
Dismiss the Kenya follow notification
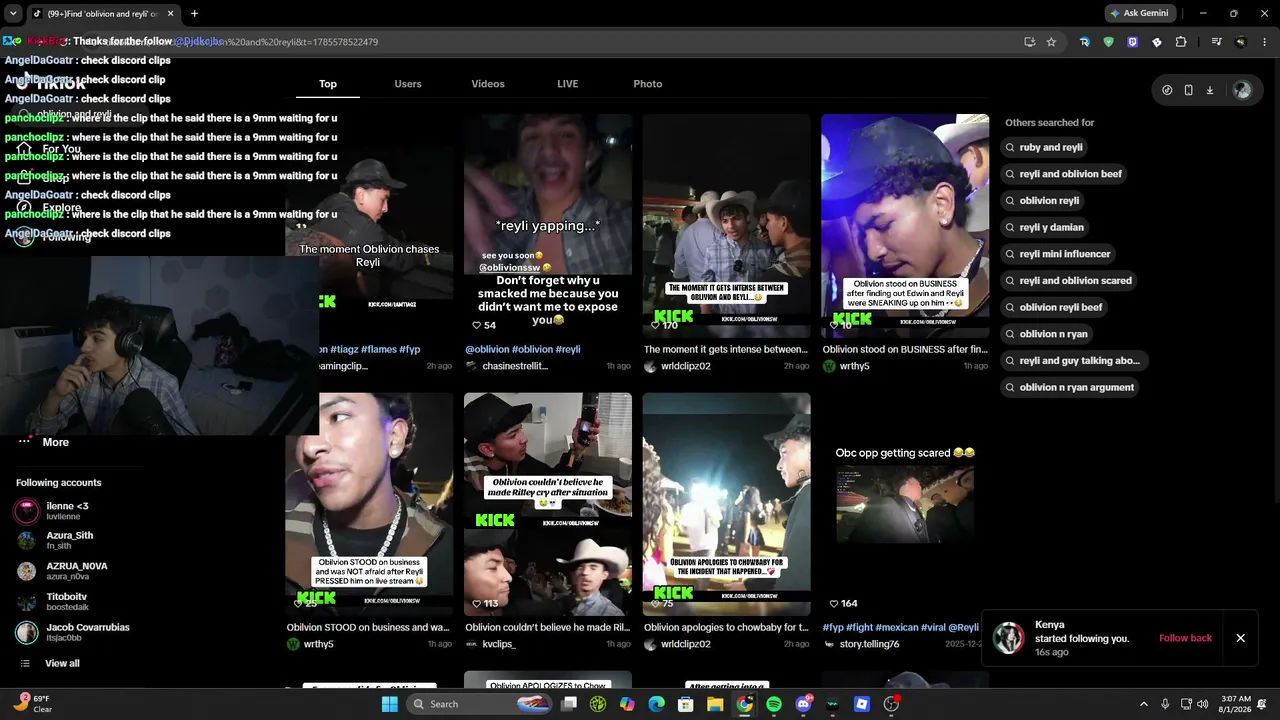pyautogui.click(x=1240, y=638)
